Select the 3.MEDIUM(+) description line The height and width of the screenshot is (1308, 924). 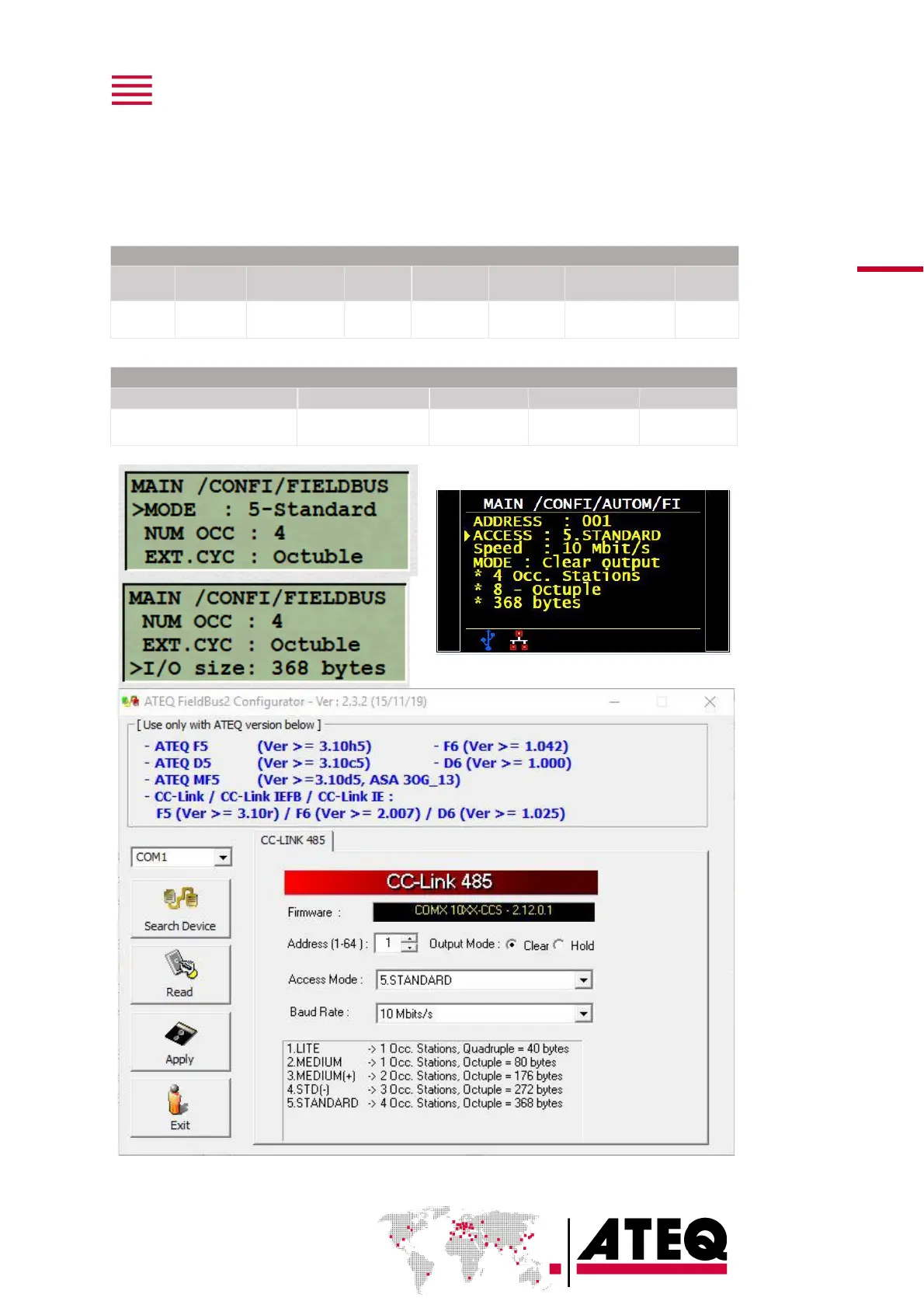[x=425, y=1076]
